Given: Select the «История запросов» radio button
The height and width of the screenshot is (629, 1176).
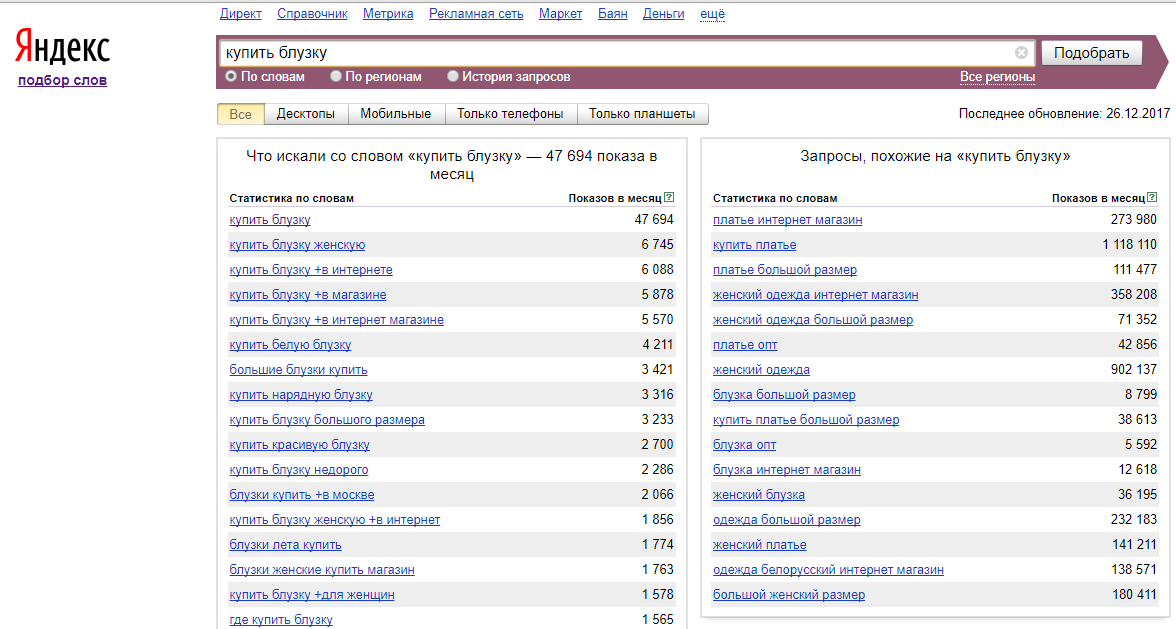Looking at the screenshot, I should (453, 74).
